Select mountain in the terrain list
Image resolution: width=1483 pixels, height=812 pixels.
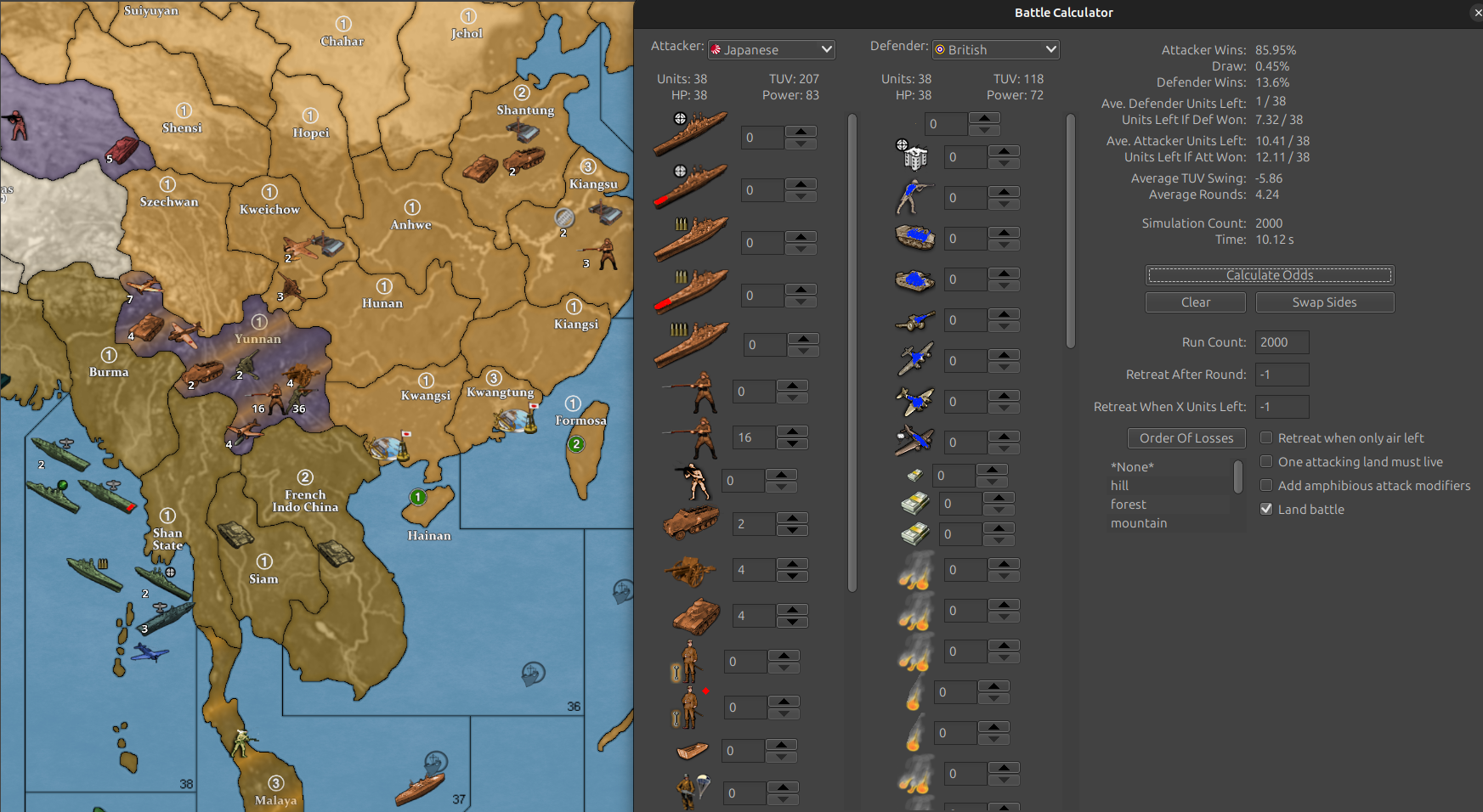[x=1139, y=523]
